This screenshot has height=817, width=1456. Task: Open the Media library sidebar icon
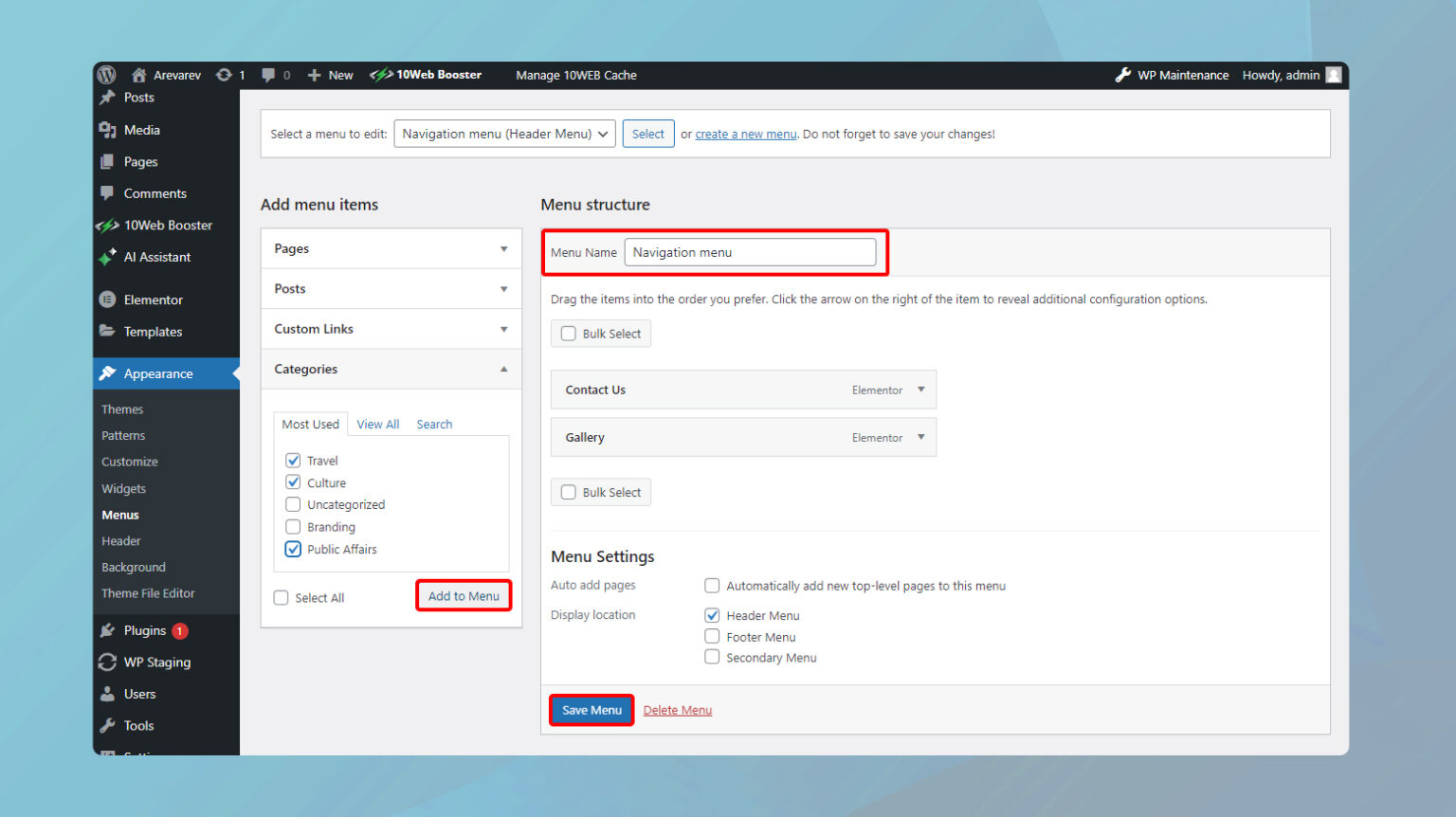pyautogui.click(x=108, y=130)
